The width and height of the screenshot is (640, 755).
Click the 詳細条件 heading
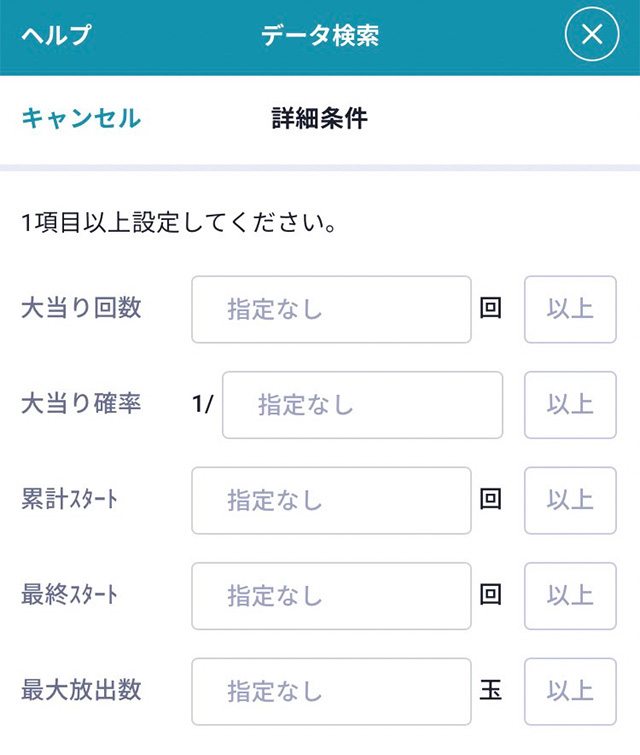coord(319,119)
